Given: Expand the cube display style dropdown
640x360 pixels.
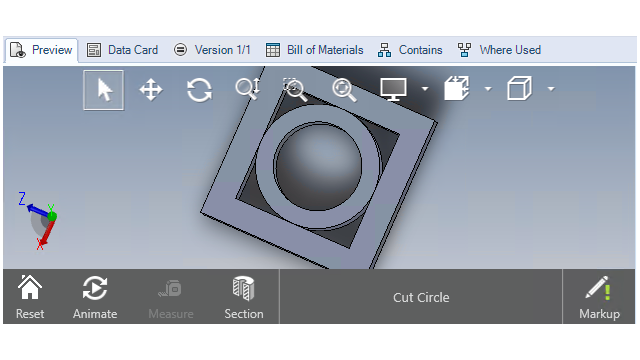Looking at the screenshot, I should 551,89.
